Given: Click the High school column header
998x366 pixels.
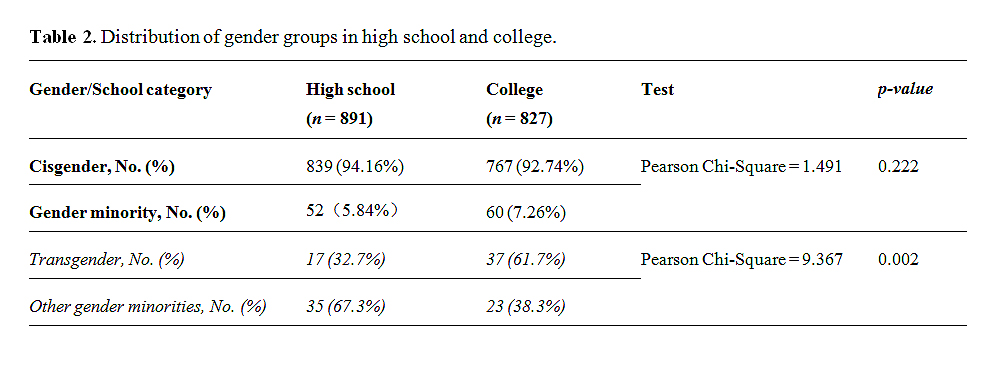Looking at the screenshot, I should pyautogui.click(x=350, y=90).
